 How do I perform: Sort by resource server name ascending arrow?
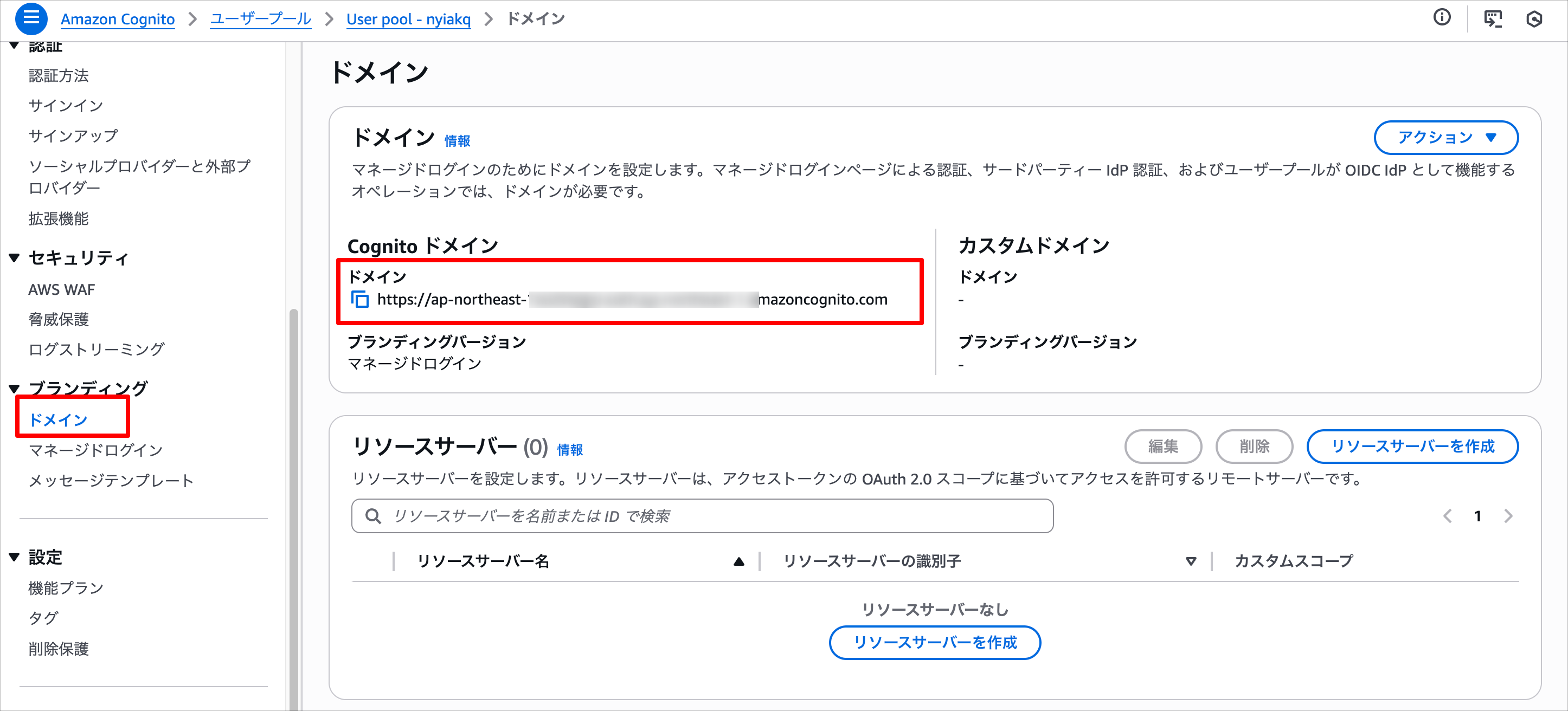[x=739, y=561]
